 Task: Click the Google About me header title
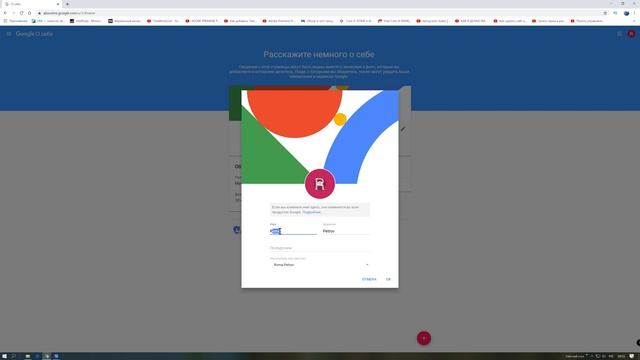tap(34, 34)
